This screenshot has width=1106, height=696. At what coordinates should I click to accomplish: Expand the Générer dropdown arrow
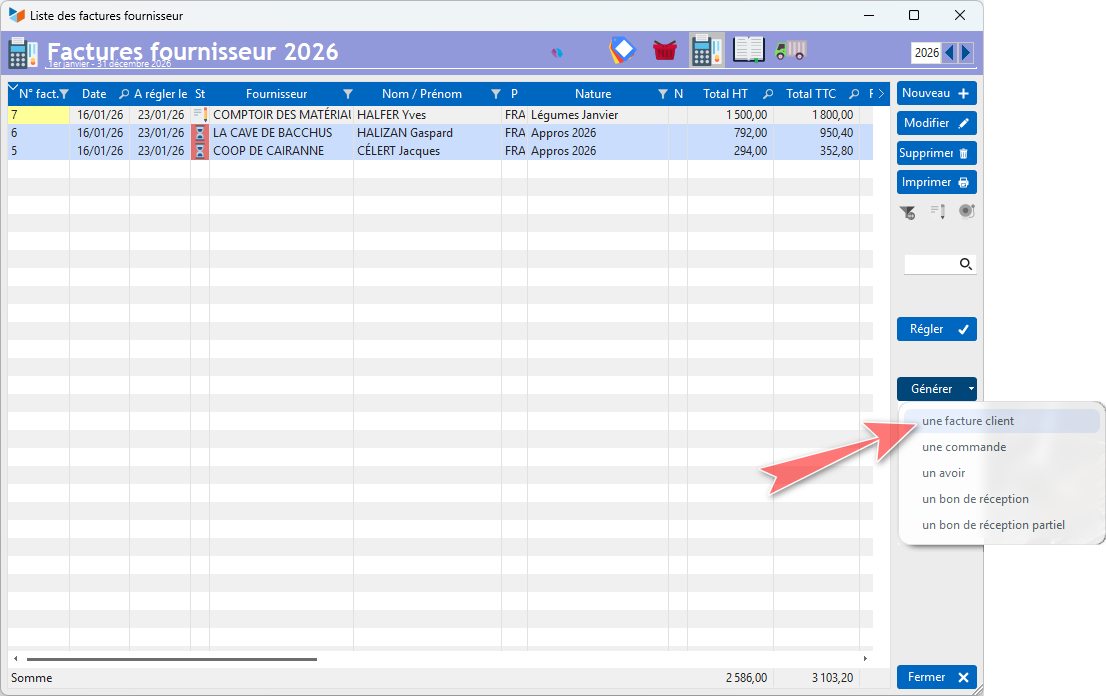click(971, 389)
